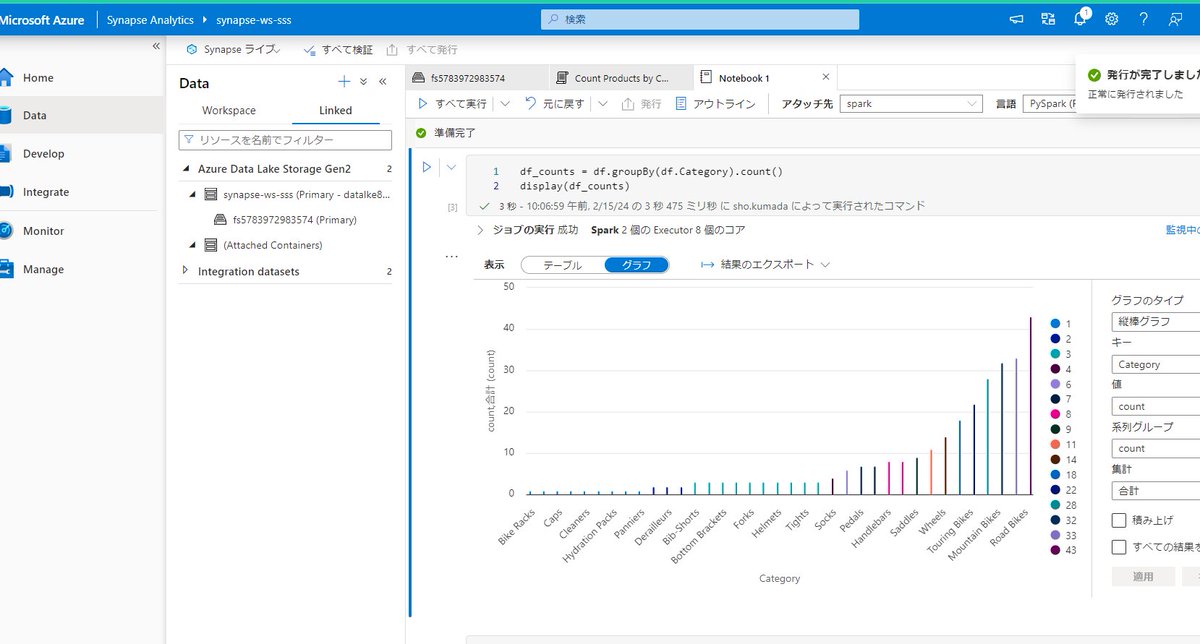The height and width of the screenshot is (644, 1200).
Task: Click 発行 publish in notebook toolbar
Action: tap(641, 104)
